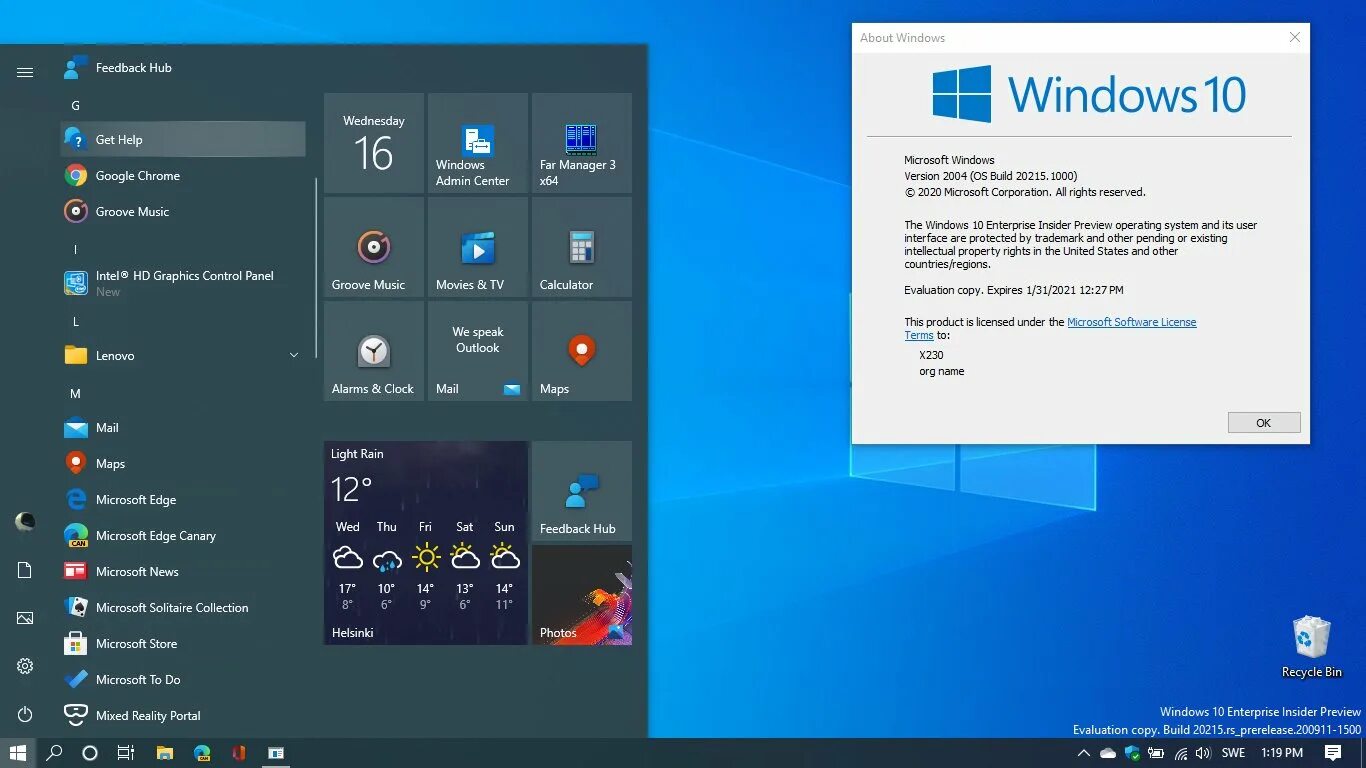Close the About Windows dialog
The image size is (1366, 768).
tap(1295, 38)
